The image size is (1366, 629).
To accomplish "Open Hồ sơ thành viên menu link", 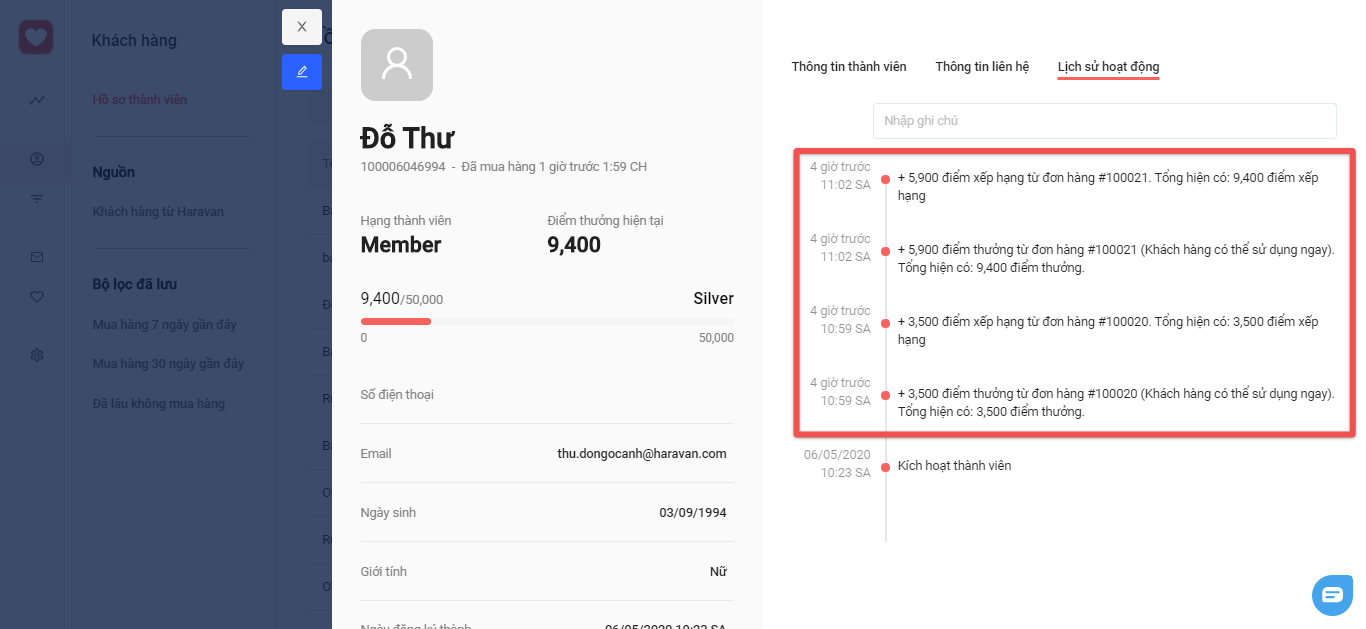I will (x=140, y=100).
